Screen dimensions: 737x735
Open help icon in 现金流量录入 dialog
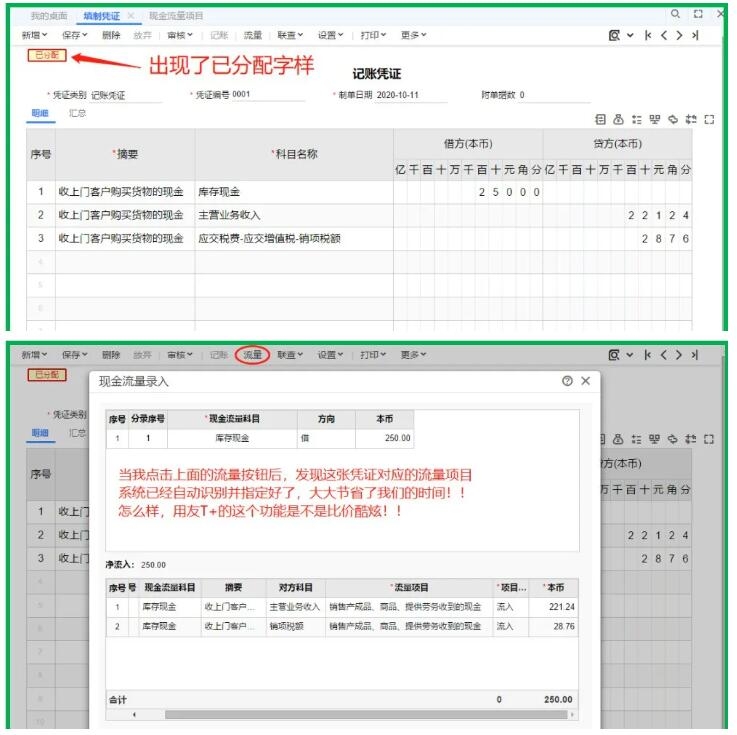coord(567,381)
